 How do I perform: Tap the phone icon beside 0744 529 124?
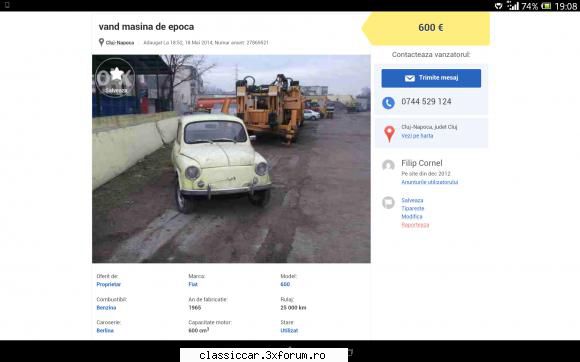click(388, 102)
